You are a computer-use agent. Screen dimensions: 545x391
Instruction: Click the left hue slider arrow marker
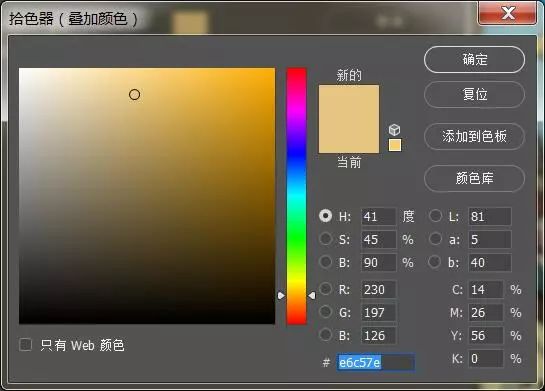point(281,295)
